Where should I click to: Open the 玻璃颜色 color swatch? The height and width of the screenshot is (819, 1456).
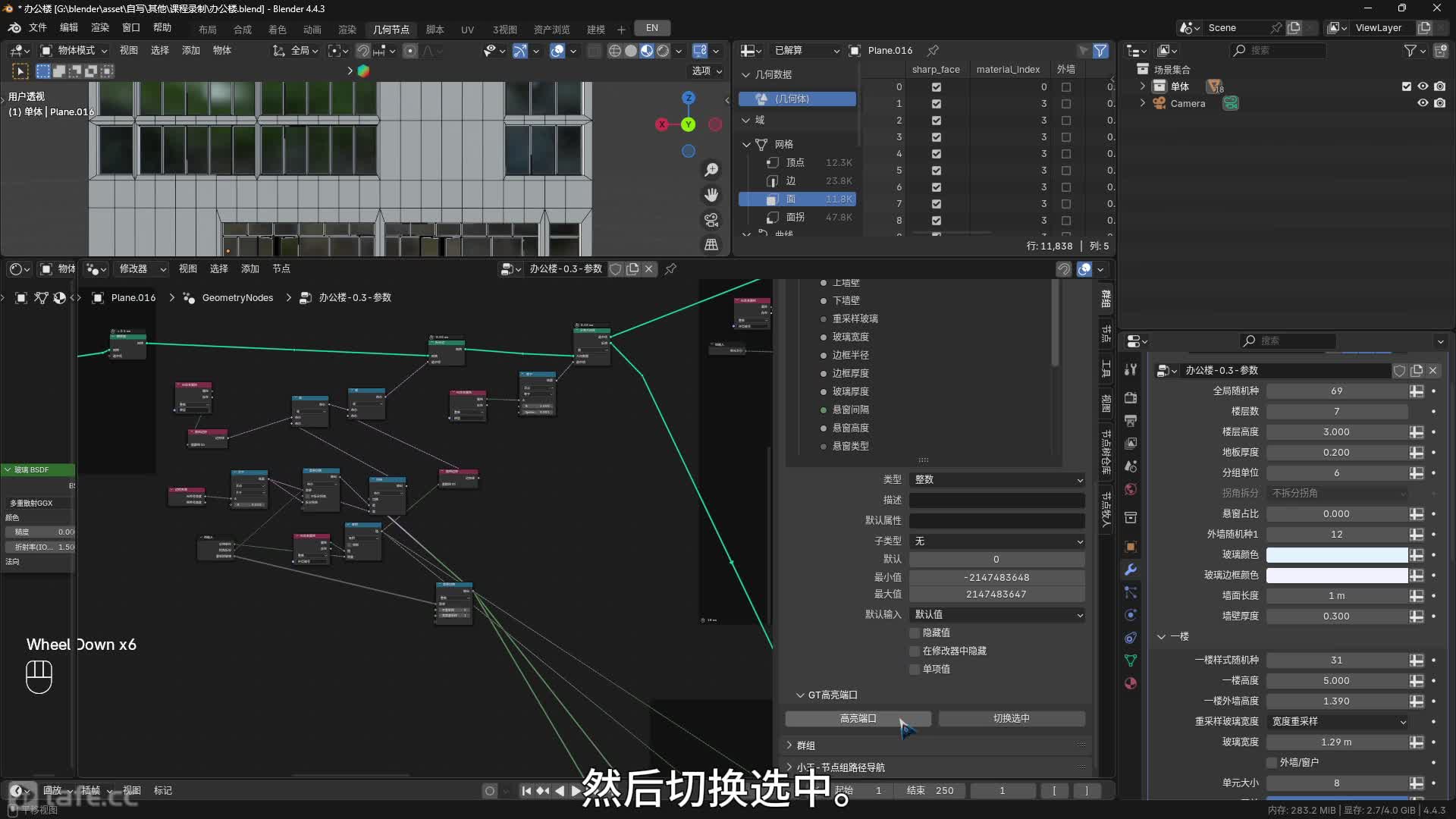pyautogui.click(x=1337, y=555)
